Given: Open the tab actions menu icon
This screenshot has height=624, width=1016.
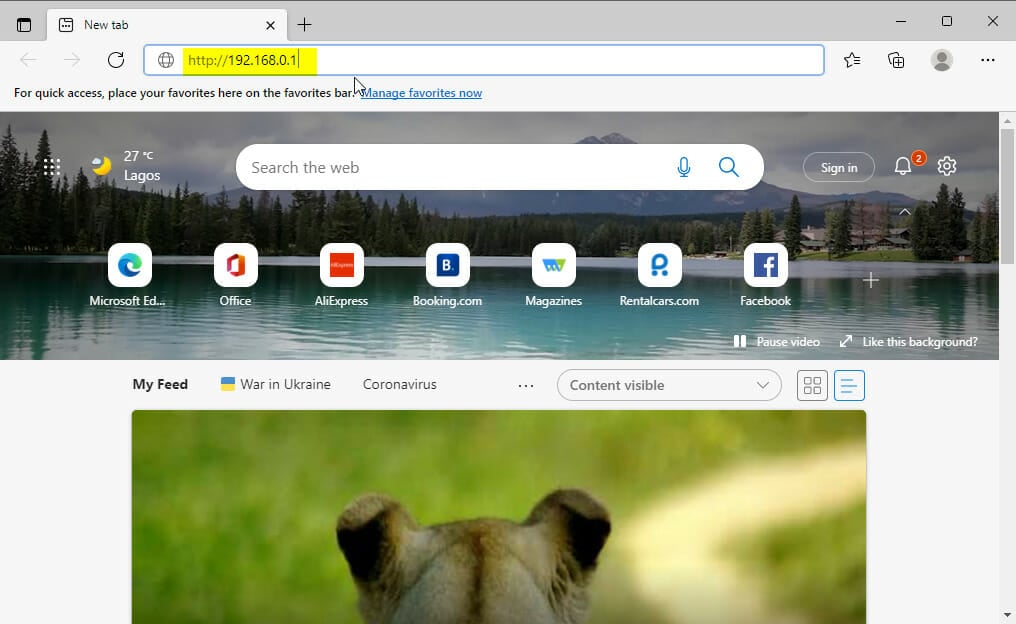Looking at the screenshot, I should [24, 25].
